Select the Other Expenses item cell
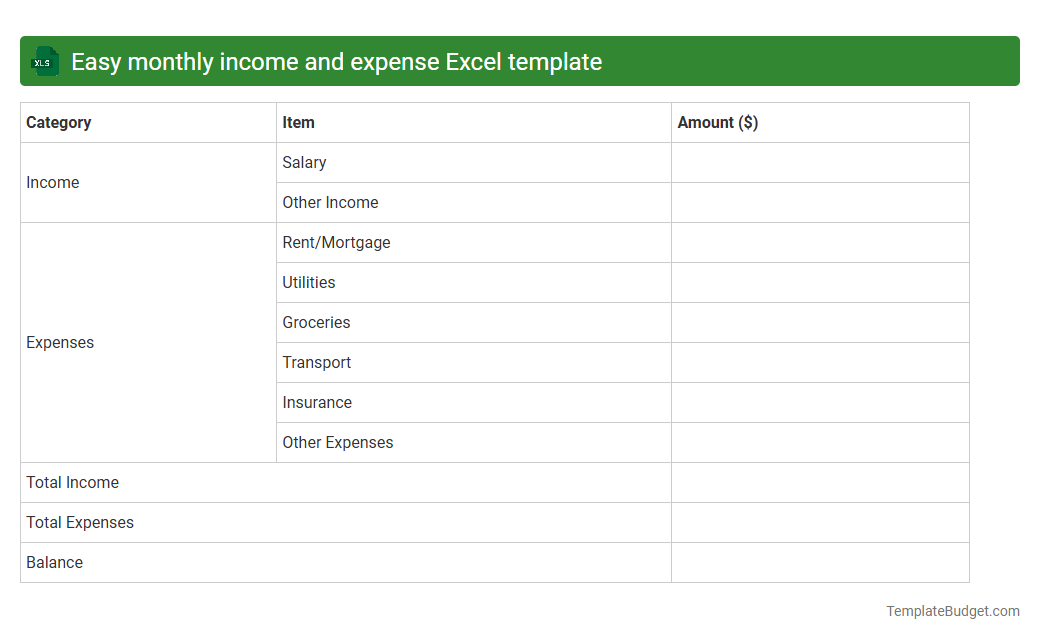Viewport: 1040px width, 640px height. tap(336, 442)
